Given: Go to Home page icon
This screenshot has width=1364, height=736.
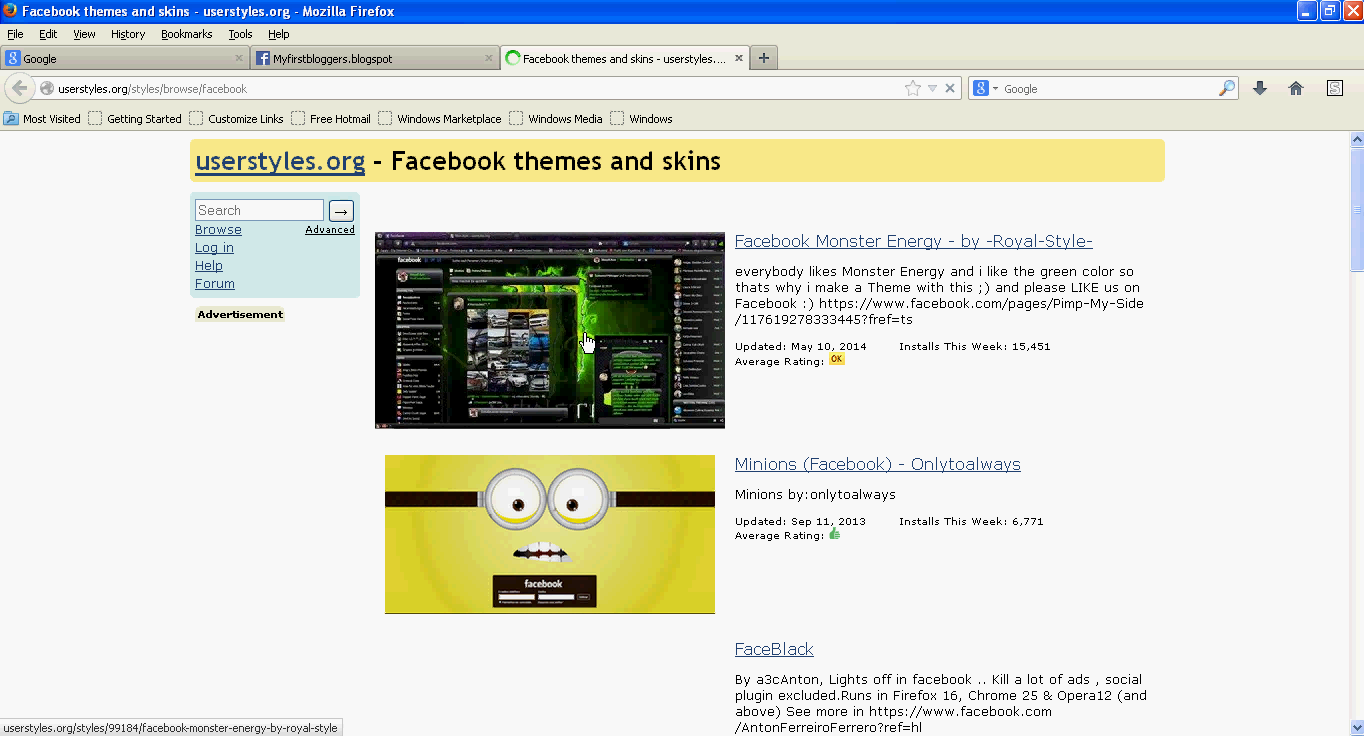Looking at the screenshot, I should (1296, 88).
